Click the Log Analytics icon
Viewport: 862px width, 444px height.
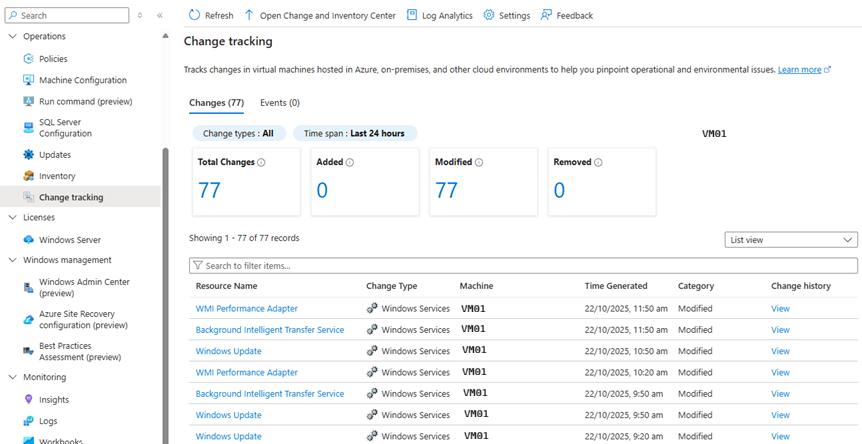point(412,15)
